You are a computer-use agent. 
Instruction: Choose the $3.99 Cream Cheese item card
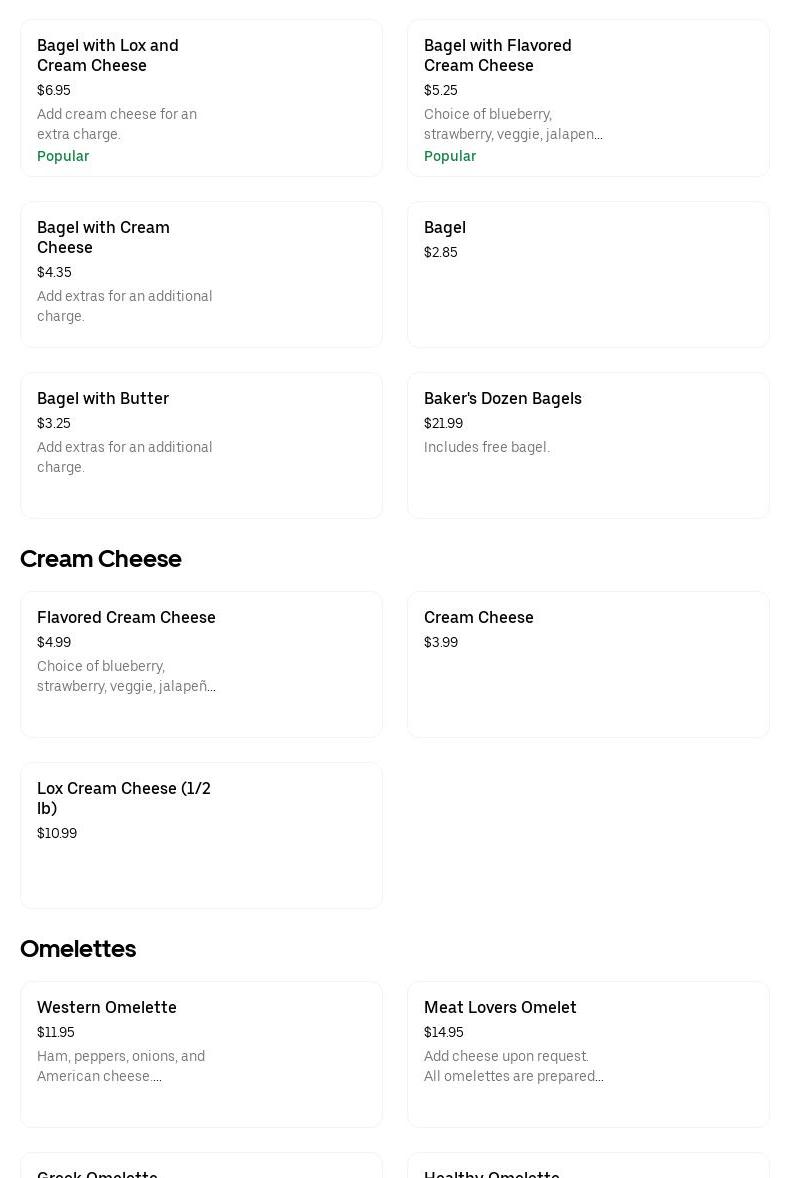pyautogui.click(x=588, y=664)
